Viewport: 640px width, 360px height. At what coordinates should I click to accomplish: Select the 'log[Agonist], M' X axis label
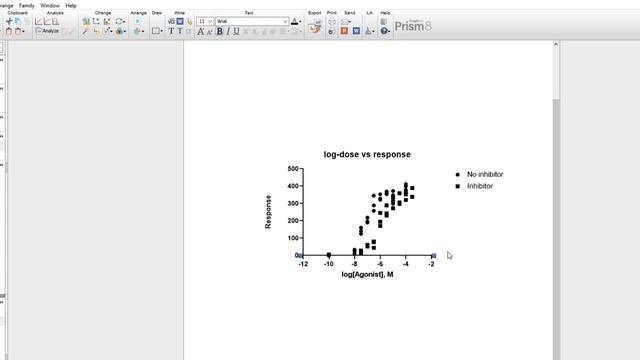tap(367, 274)
